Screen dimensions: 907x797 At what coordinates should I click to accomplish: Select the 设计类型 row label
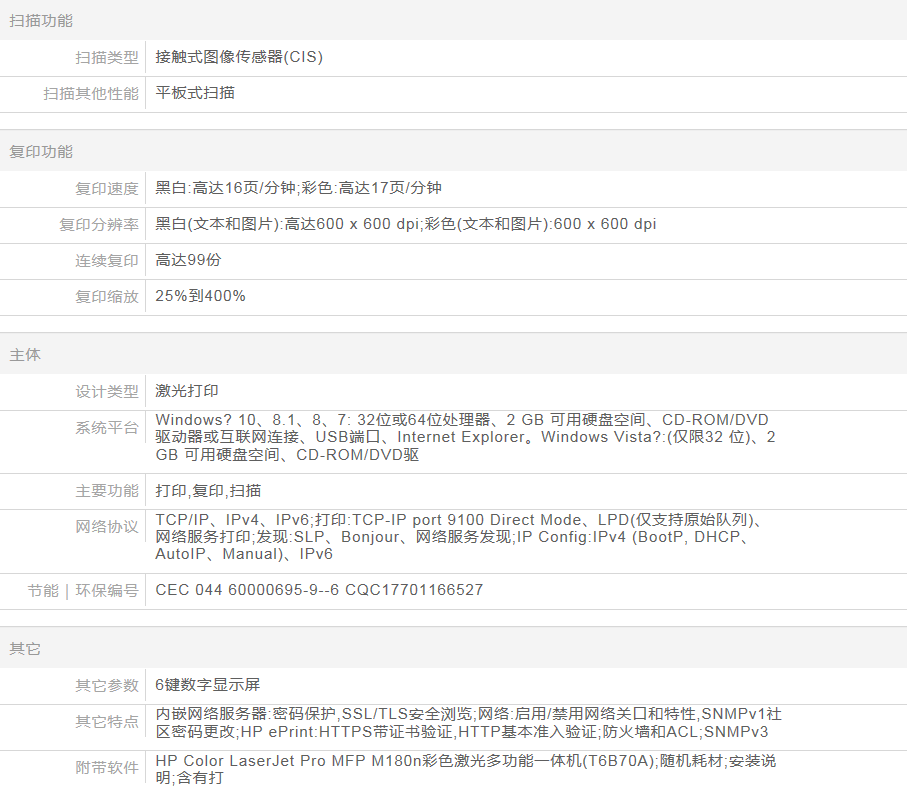coord(107,392)
